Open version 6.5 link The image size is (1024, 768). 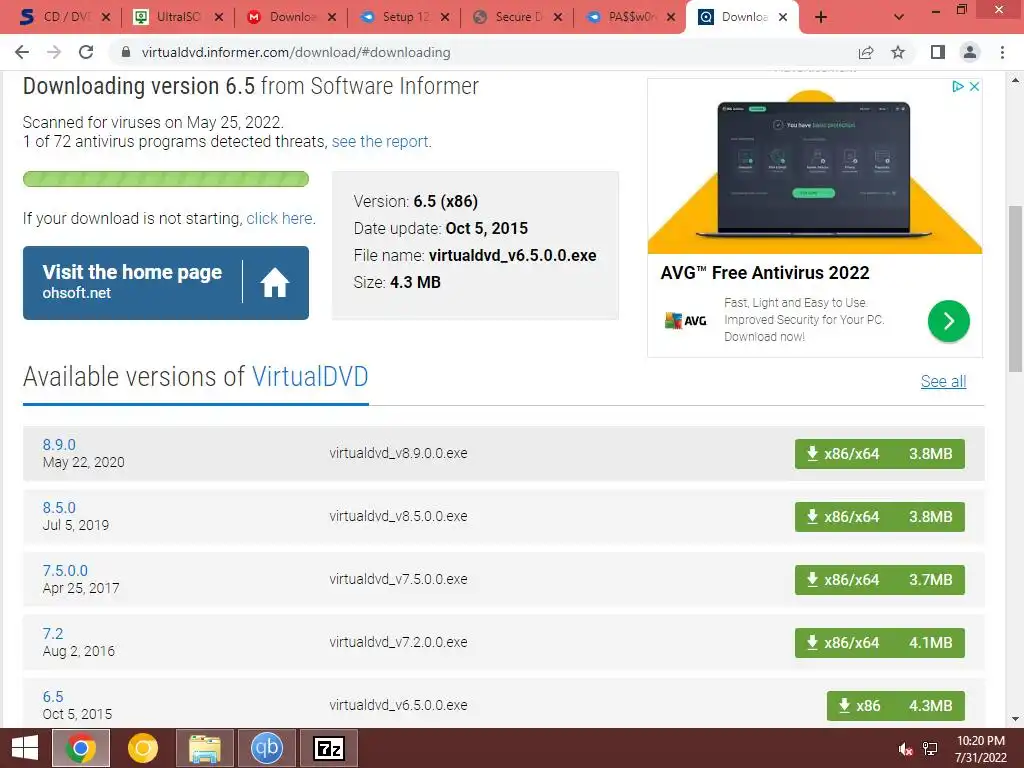53,697
